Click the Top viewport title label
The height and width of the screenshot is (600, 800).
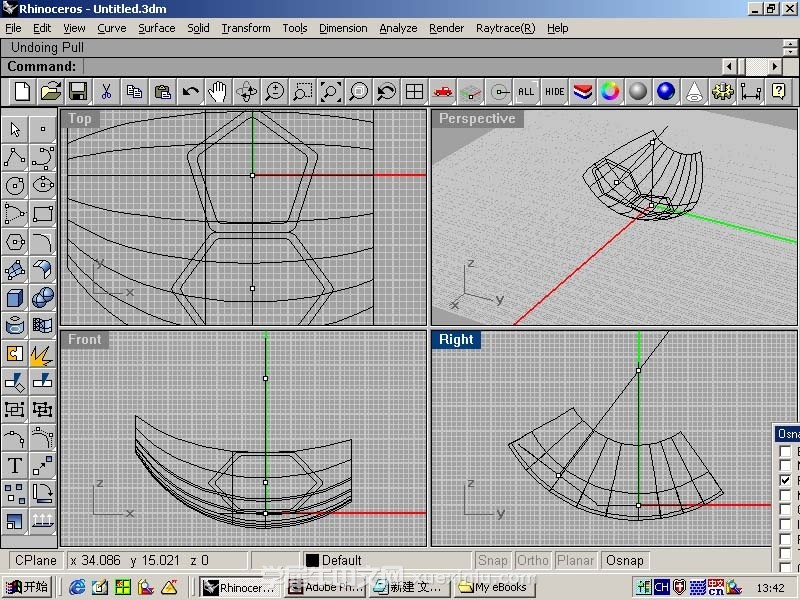point(80,119)
